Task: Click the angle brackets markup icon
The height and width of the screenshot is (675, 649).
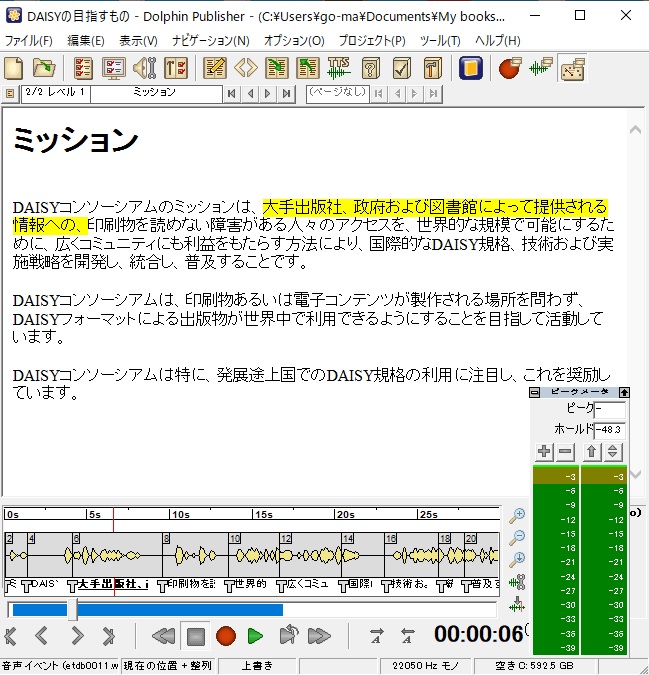Action: (x=246, y=68)
